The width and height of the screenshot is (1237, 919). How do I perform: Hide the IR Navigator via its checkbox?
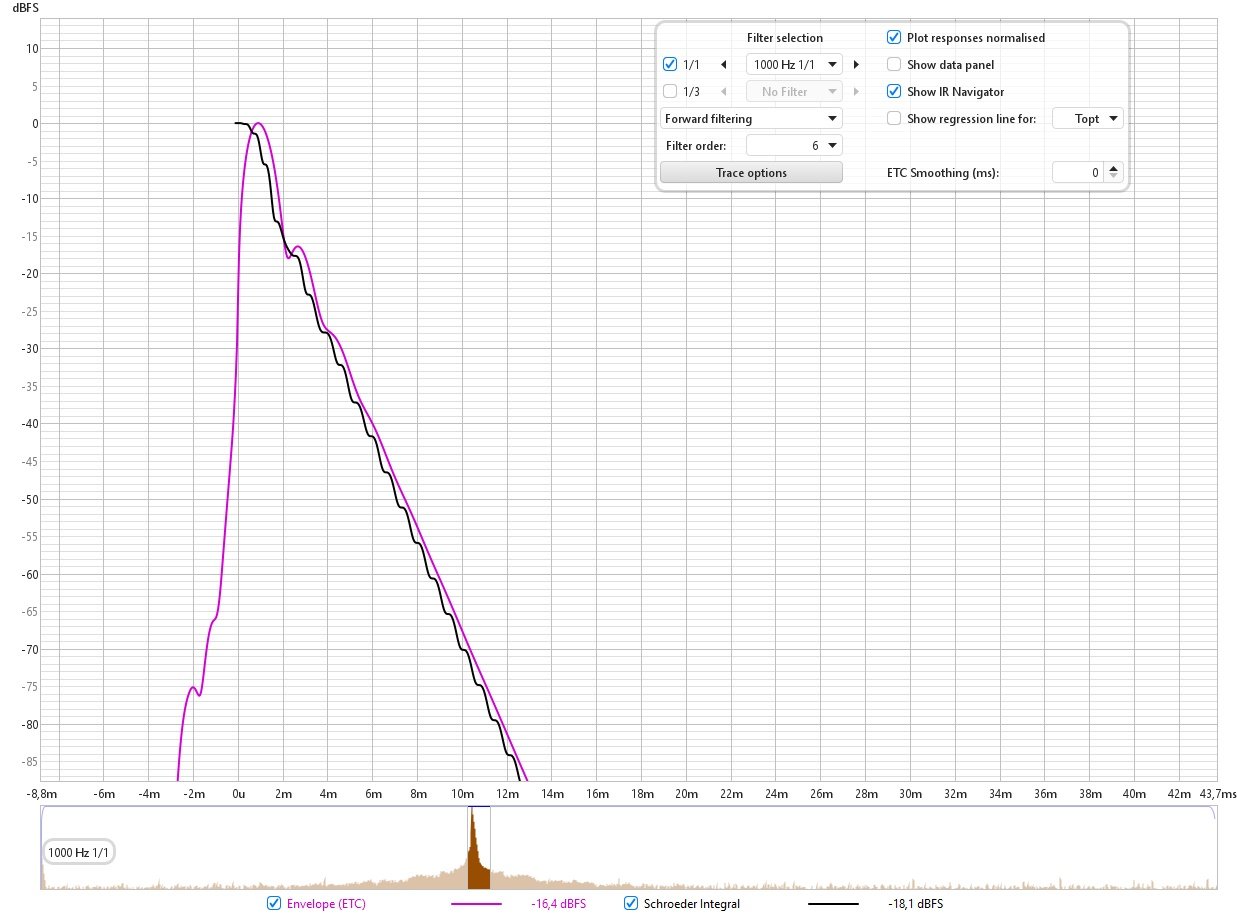pos(894,92)
